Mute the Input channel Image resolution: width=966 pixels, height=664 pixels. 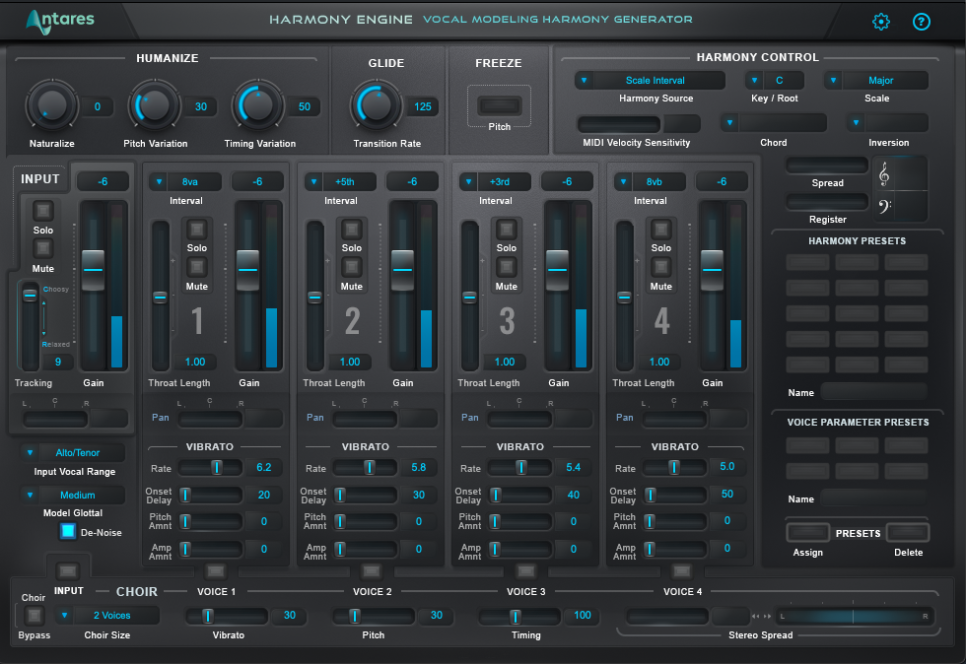[x=43, y=249]
